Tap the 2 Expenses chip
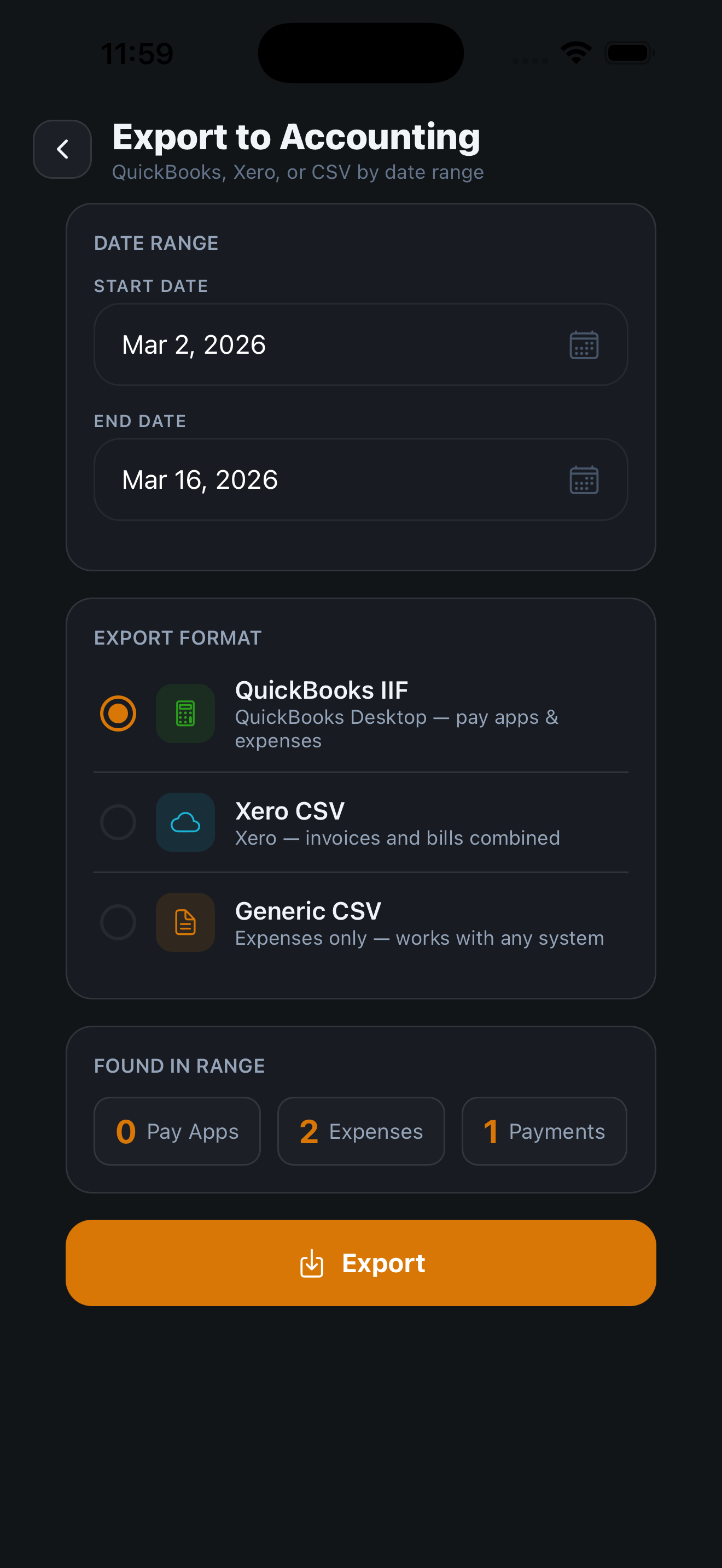 pyautogui.click(x=361, y=1132)
